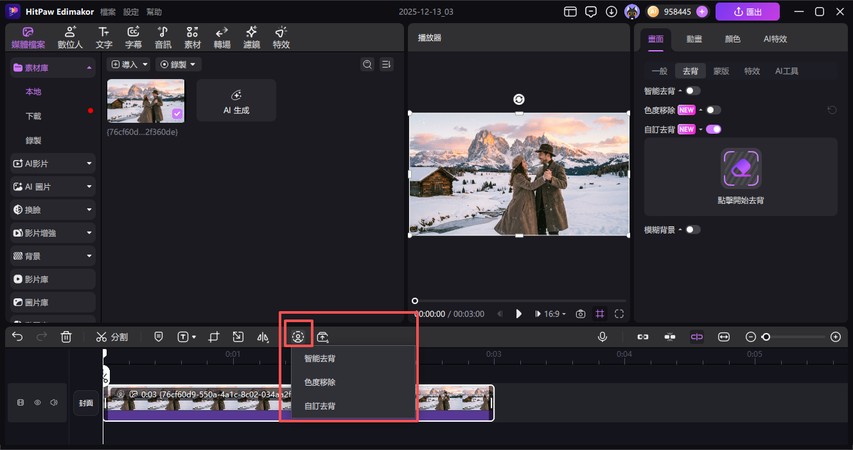Toggle the 智能去背 switch on
The height and width of the screenshot is (450, 853).
click(693, 91)
